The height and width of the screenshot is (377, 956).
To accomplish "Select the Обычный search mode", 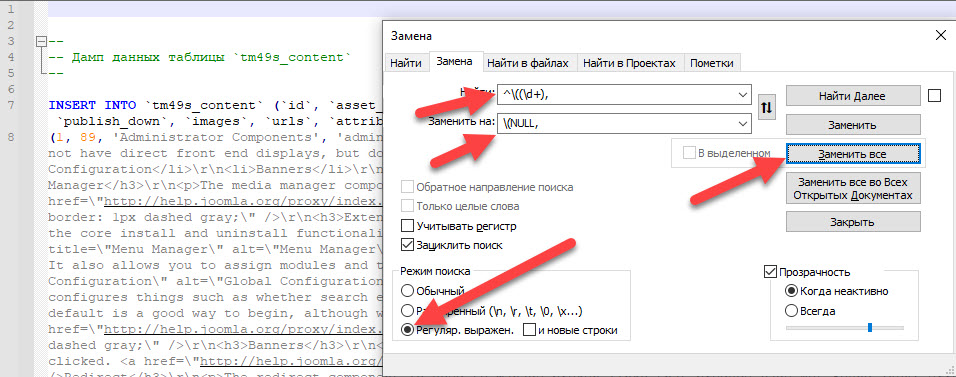I will 407,291.
